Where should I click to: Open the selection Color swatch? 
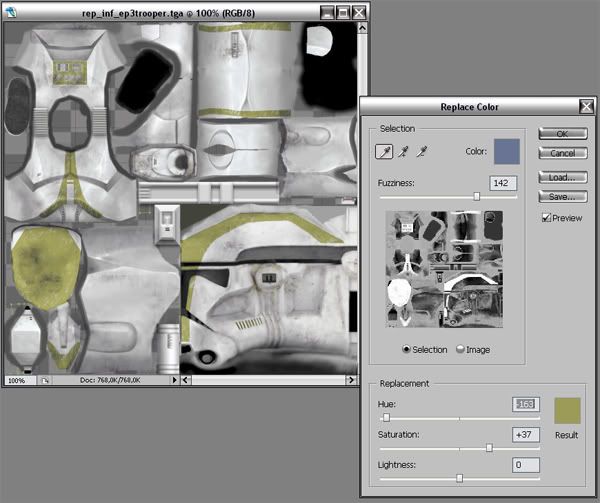[507, 151]
